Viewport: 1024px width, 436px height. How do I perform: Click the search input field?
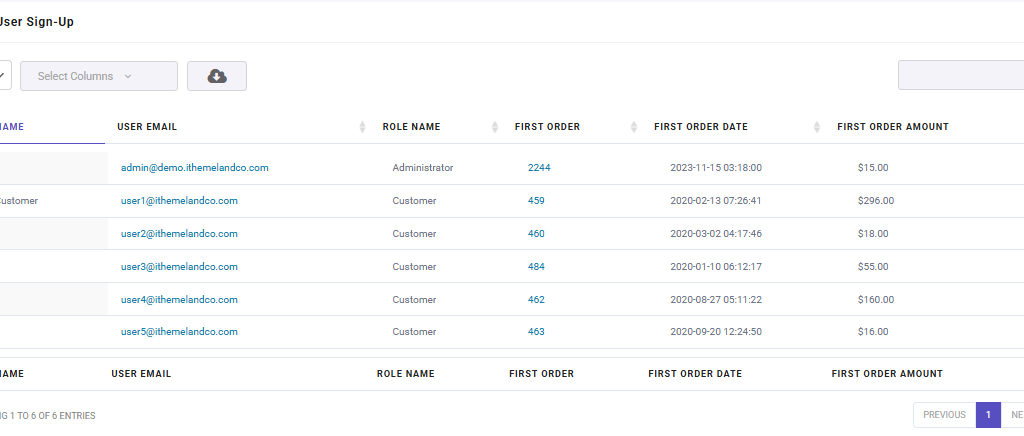pos(961,75)
